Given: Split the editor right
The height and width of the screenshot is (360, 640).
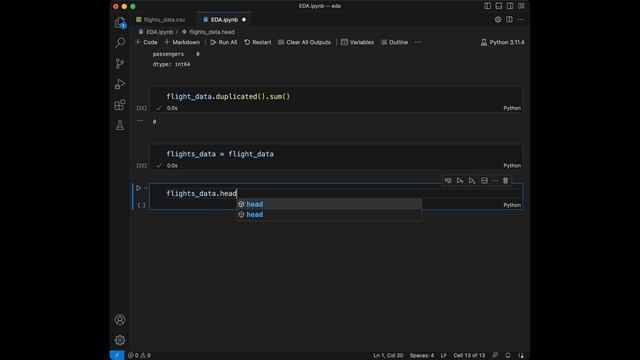Looking at the screenshot, I should [509, 20].
